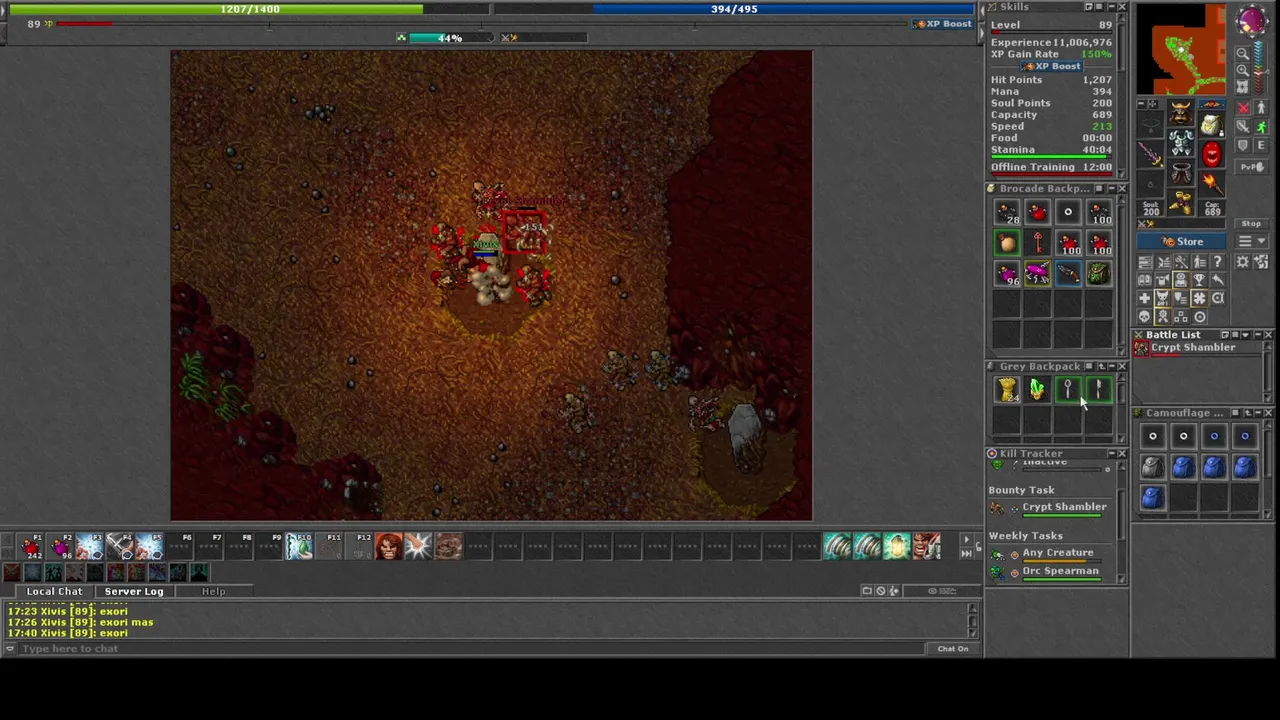Image resolution: width=1280 pixels, height=720 pixels.
Task: Click the minimap compass rose
Action: point(1252,20)
